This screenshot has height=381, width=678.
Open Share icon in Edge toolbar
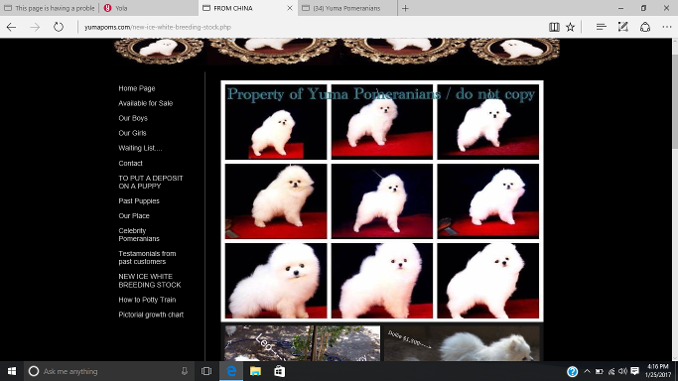pos(645,27)
